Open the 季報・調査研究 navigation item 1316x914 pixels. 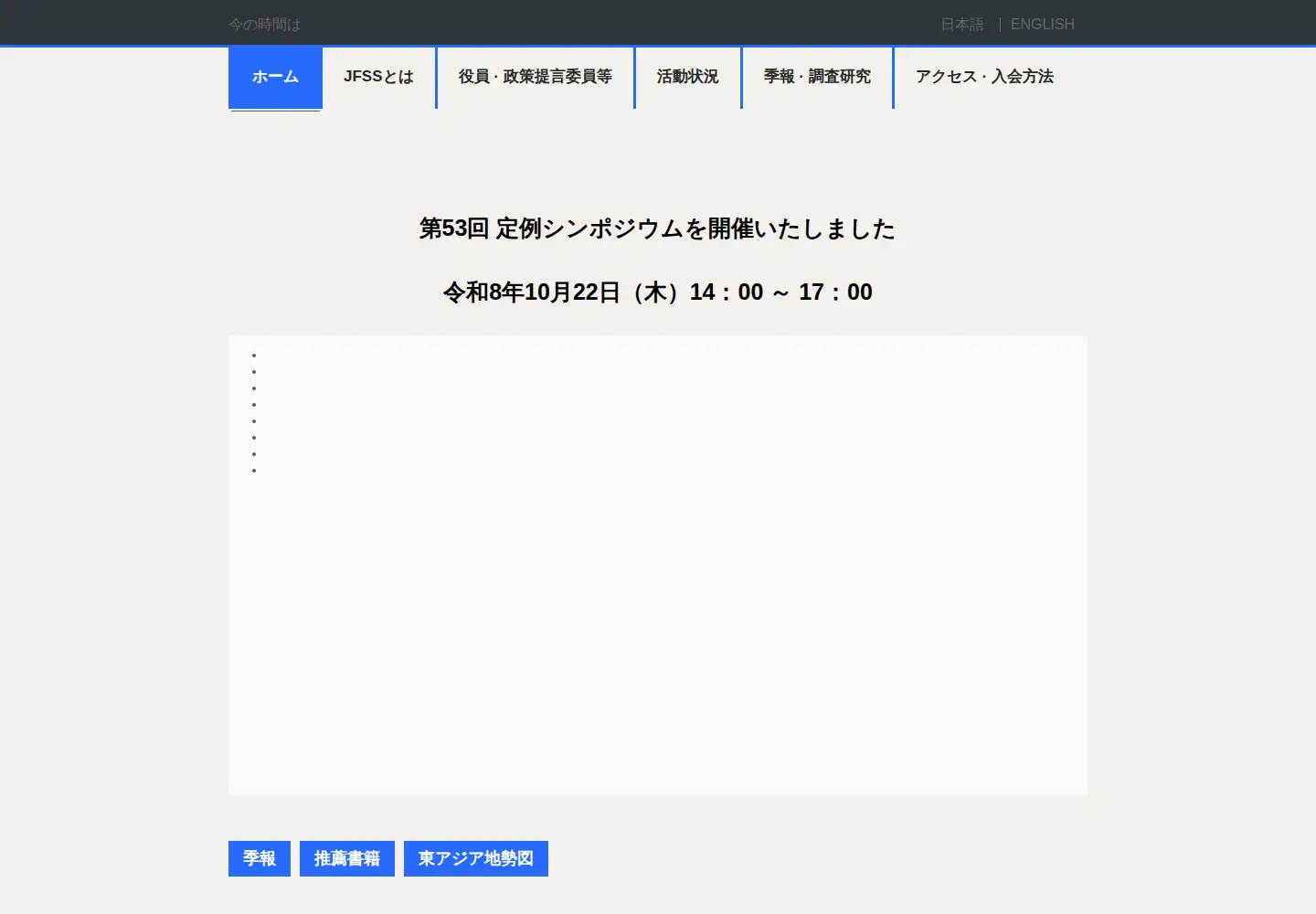817,77
